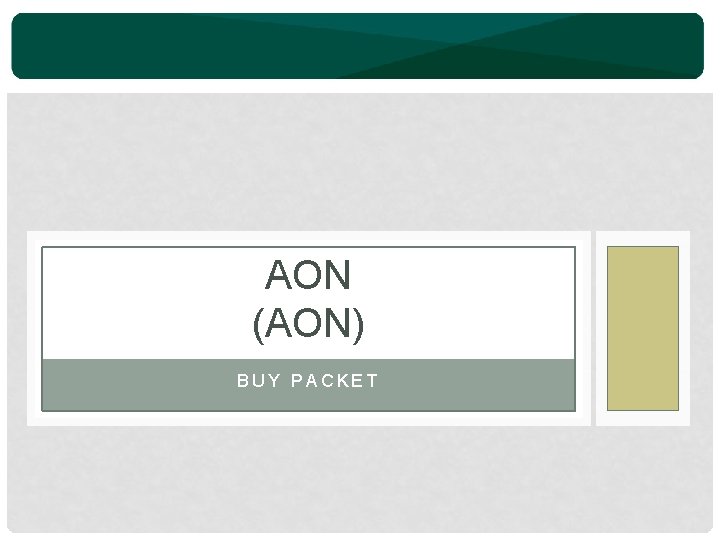Screen dimensions: 720x540
Task: Click the AON title first line
Action: [308, 275]
